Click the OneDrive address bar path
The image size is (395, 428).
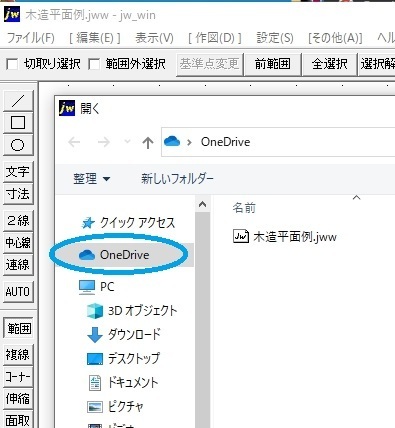[x=225, y=142]
